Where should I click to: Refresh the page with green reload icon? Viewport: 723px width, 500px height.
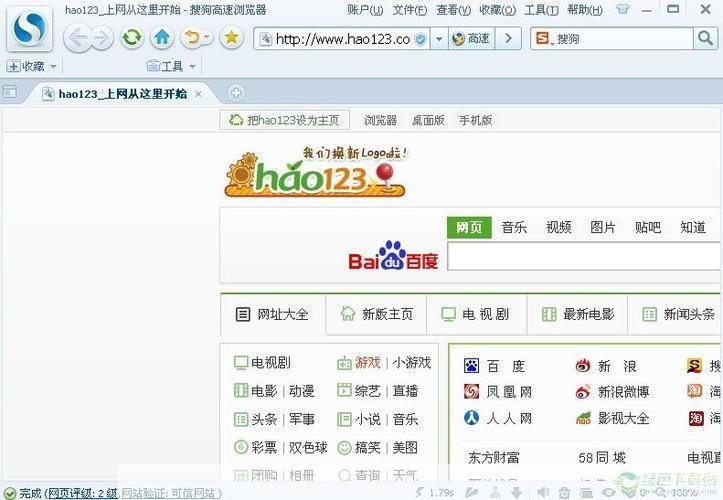click(132, 37)
